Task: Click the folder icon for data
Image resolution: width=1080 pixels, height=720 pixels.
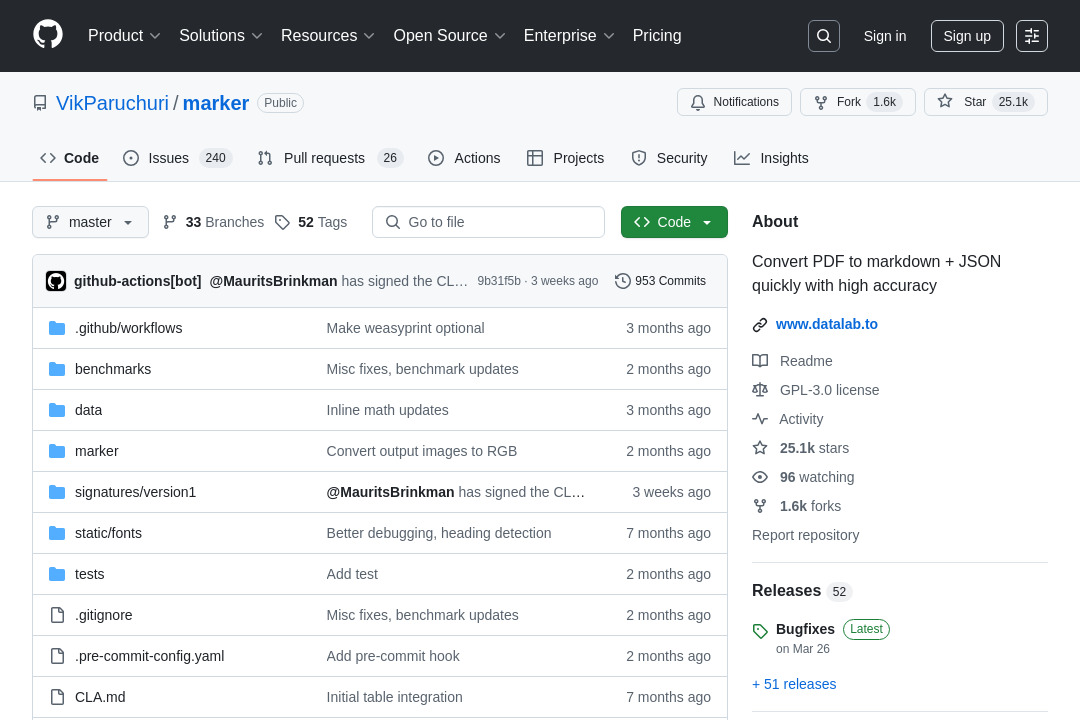Action: pos(57,410)
